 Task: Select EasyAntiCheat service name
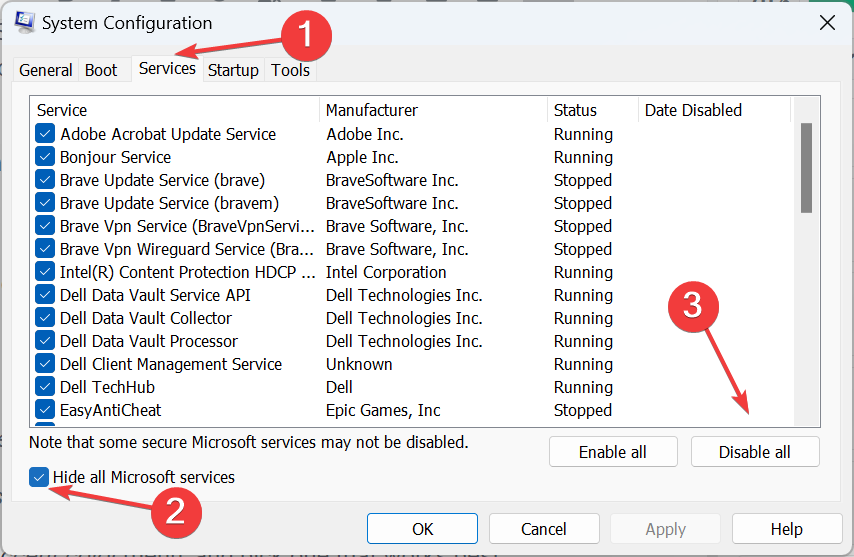click(111, 410)
